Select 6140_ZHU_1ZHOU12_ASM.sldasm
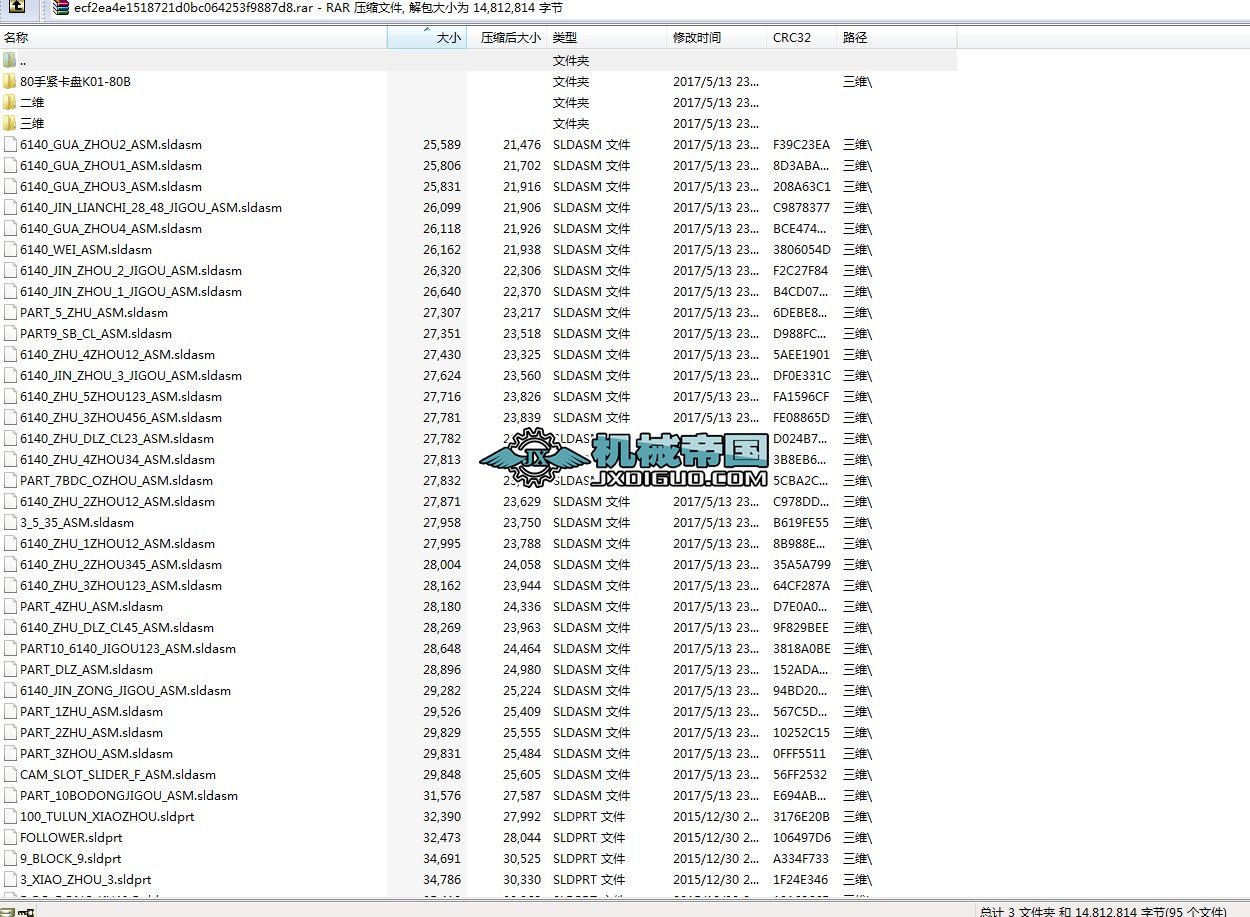This screenshot has height=917, width=1250. [117, 544]
